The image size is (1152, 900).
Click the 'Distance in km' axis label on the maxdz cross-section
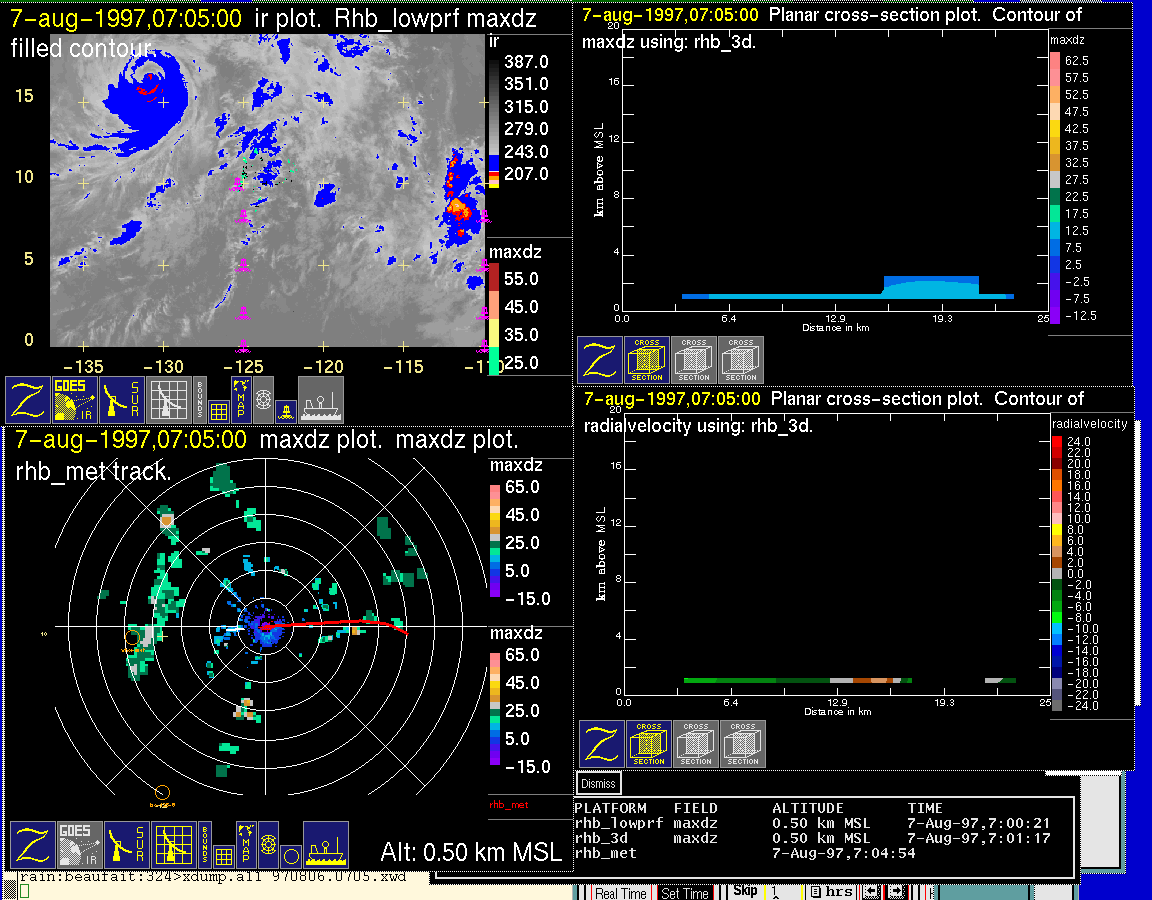pyautogui.click(x=835, y=328)
